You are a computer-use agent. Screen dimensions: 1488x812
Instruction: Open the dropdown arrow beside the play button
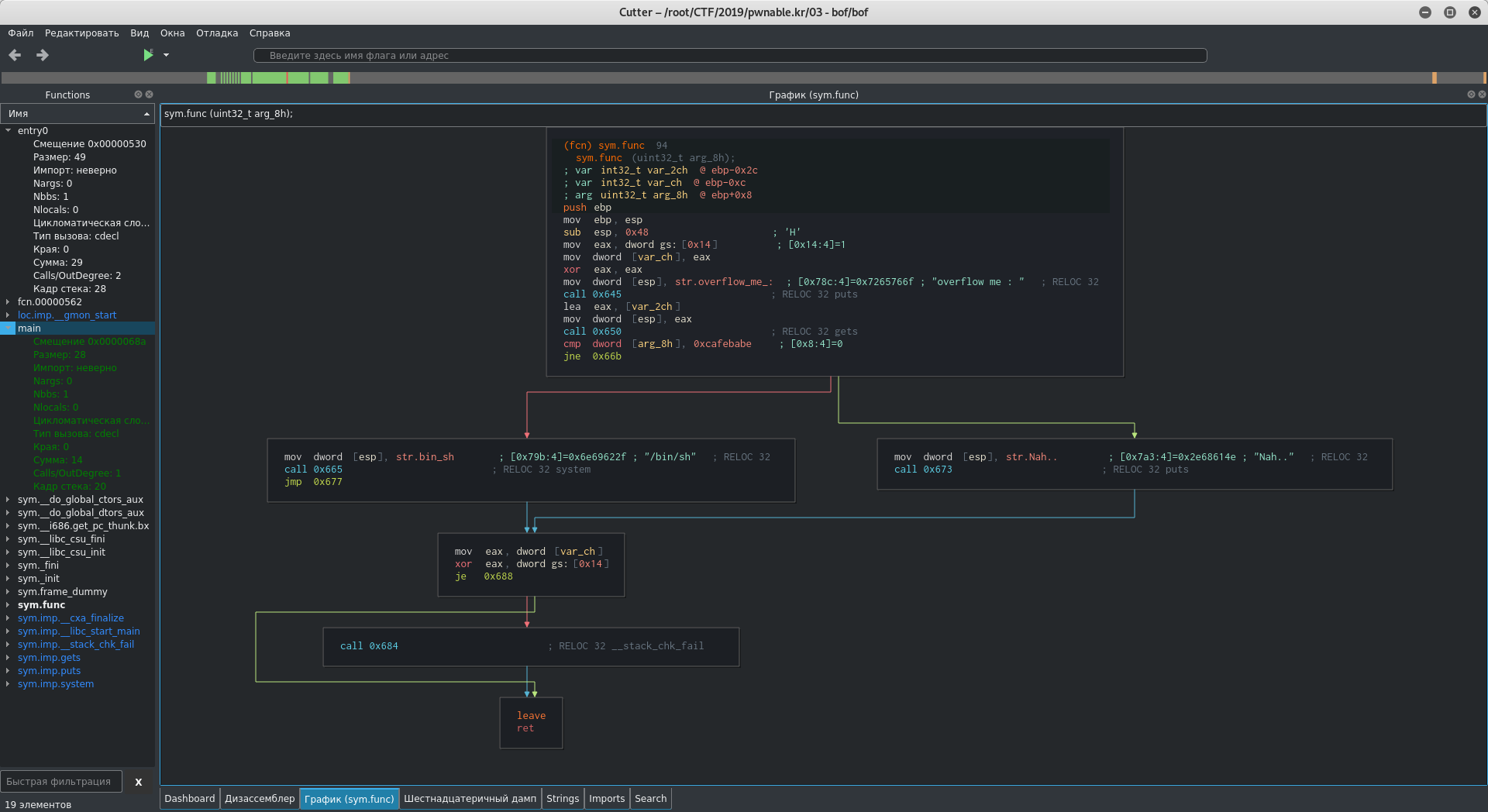(166, 55)
